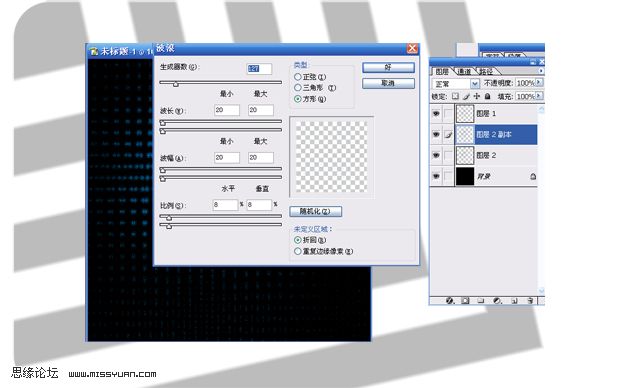
Task: Switch to the 图层 tab
Action: point(442,71)
